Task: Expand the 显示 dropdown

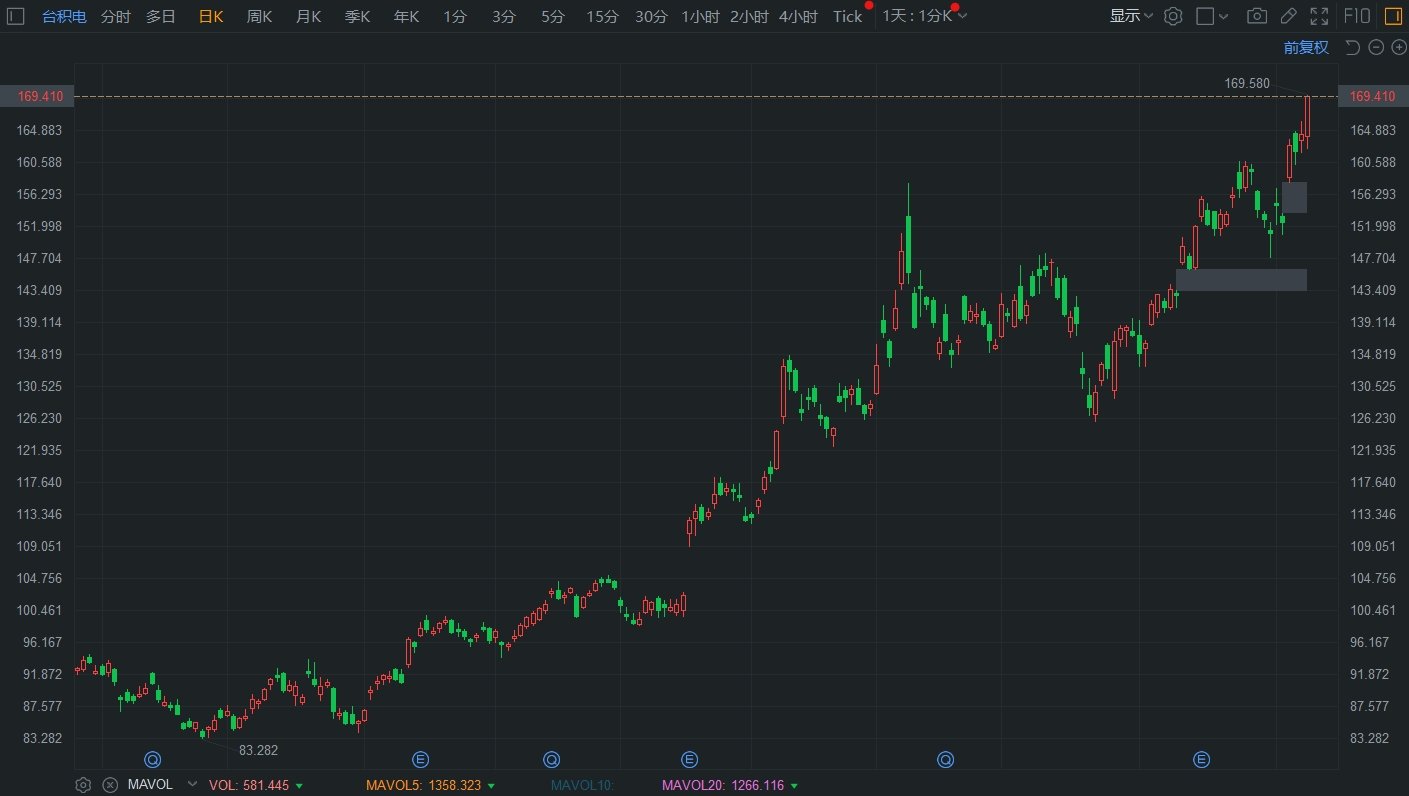Action: pos(1131,16)
